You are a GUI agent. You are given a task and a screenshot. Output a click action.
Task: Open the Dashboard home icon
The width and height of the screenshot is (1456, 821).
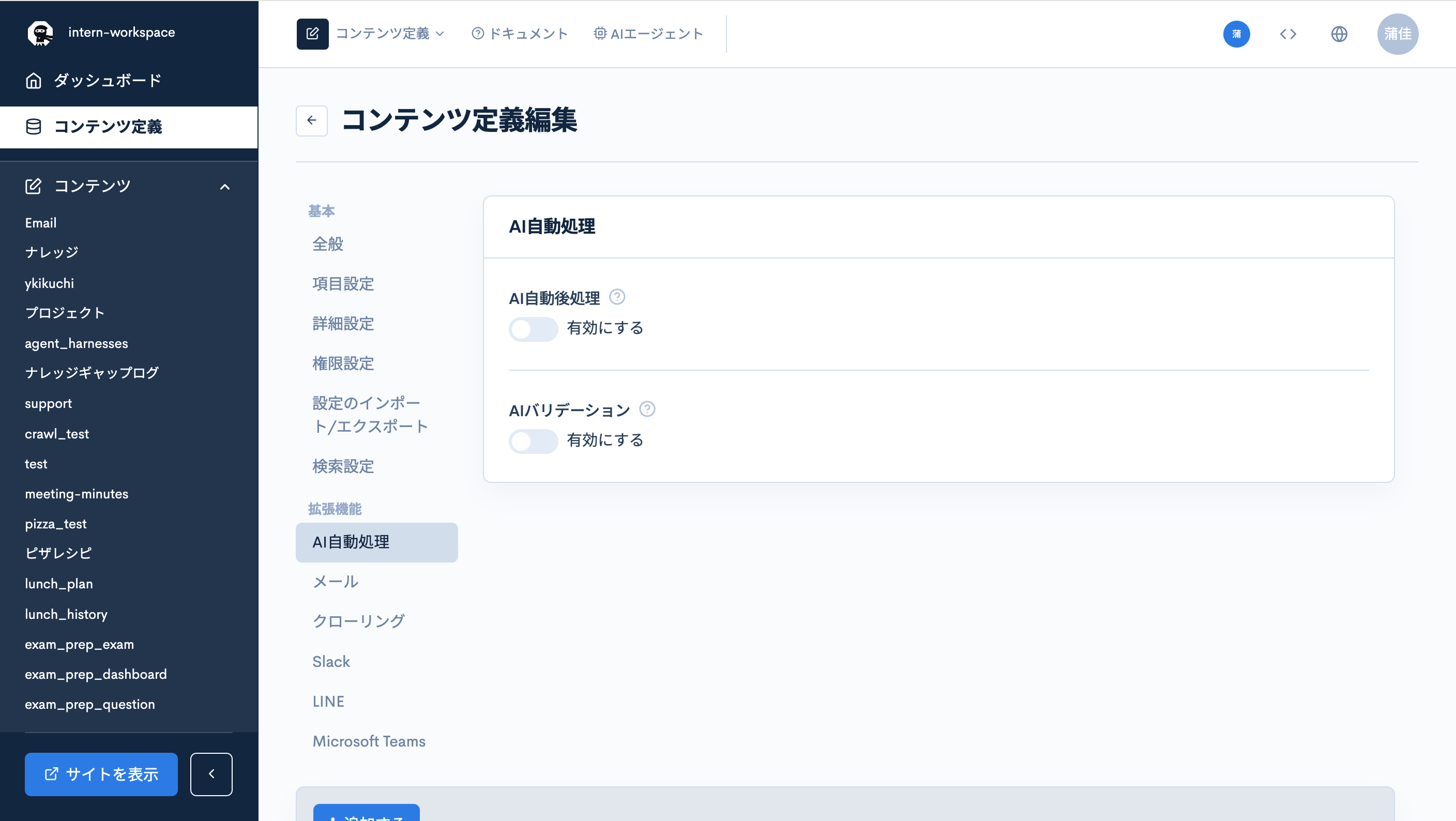tap(34, 81)
